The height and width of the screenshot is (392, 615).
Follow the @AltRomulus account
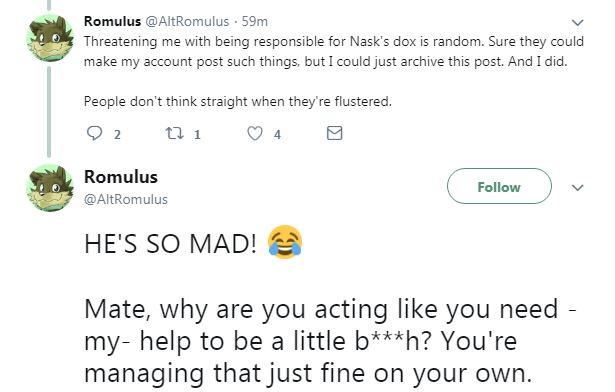click(x=499, y=186)
